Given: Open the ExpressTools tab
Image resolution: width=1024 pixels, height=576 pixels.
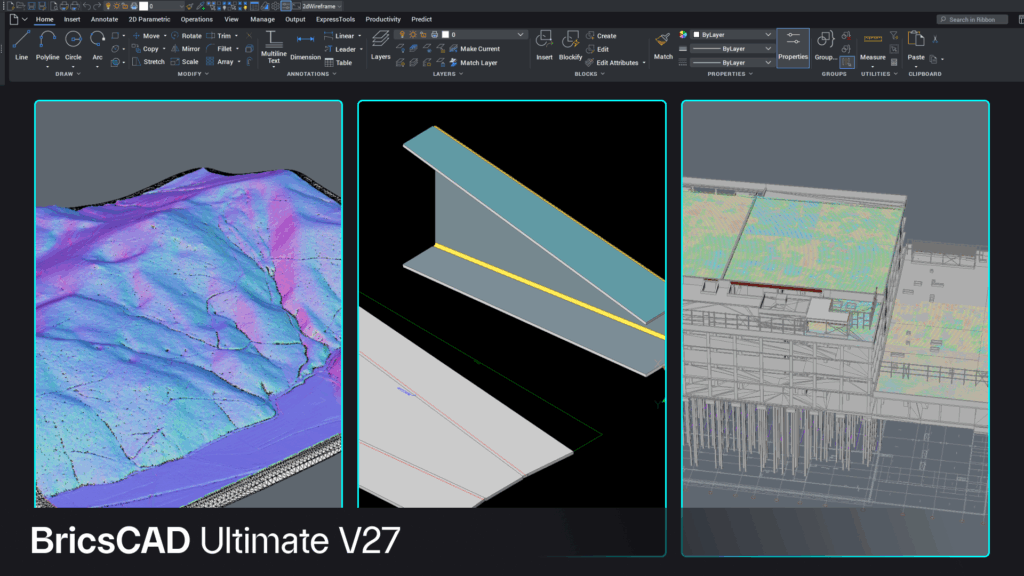Looking at the screenshot, I should click(335, 20).
